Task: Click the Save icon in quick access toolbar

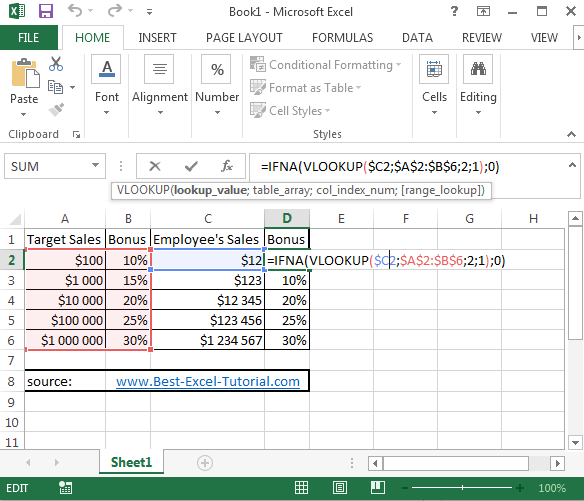Action: point(46,11)
